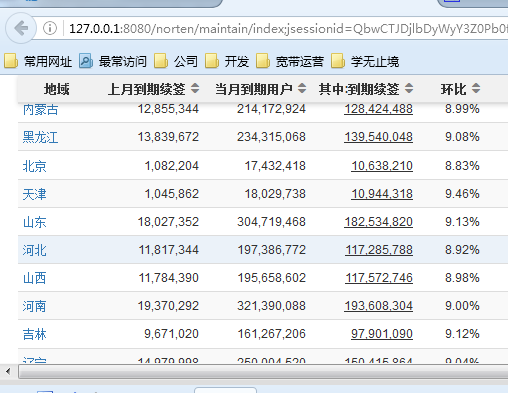Open the 139,540,048 renewal link

click(378, 137)
